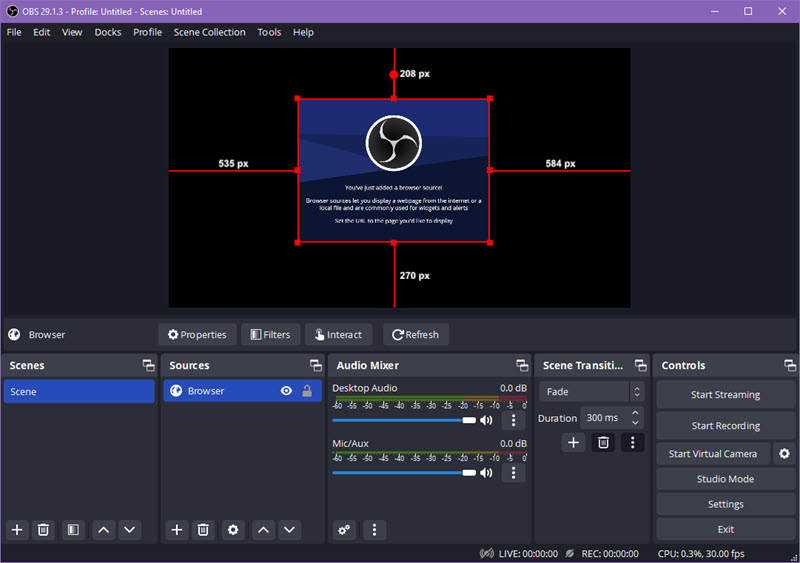Click Start Virtual Camera
Screen dimensions: 800x563
coord(713,454)
